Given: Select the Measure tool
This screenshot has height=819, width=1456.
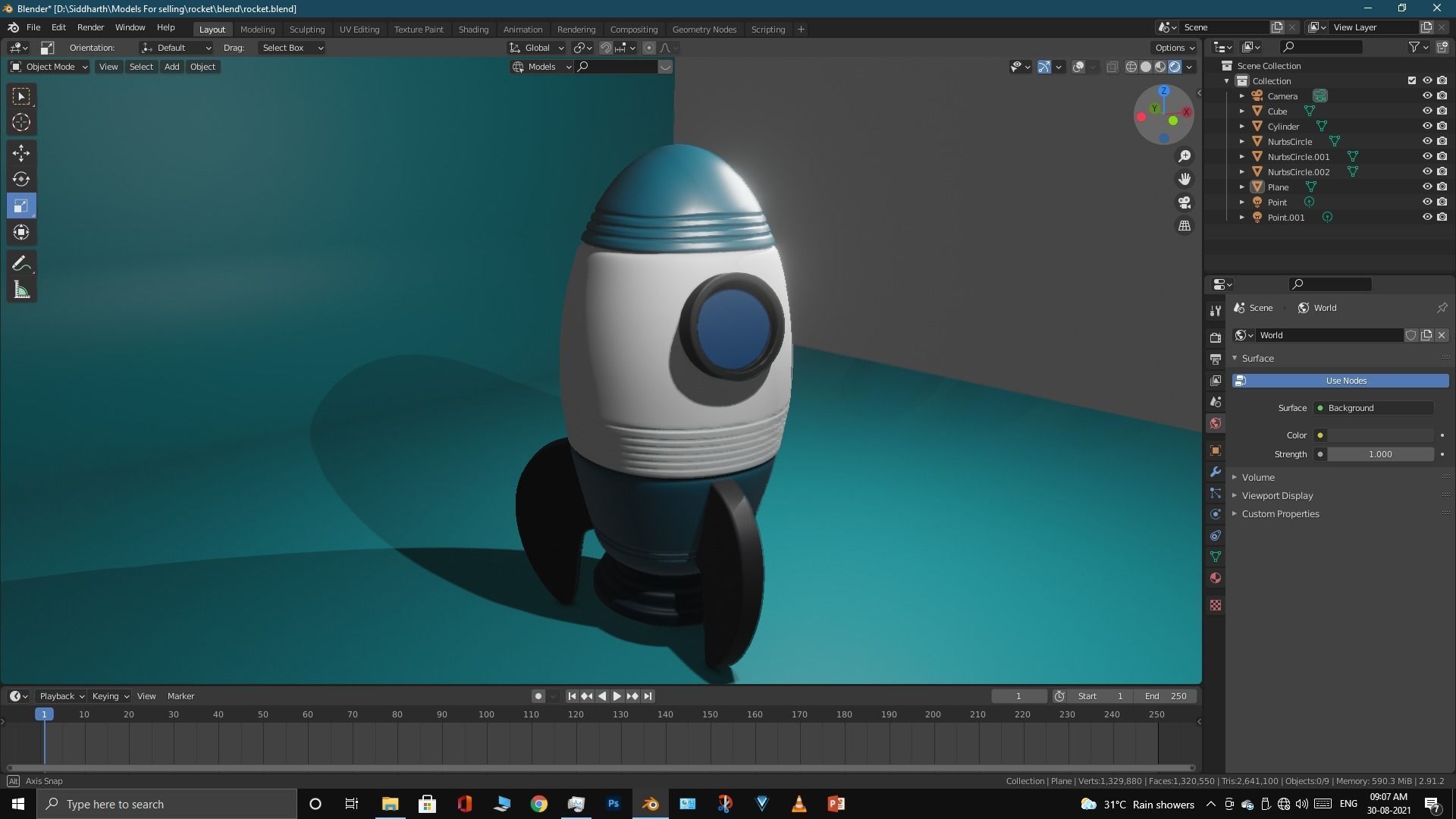Looking at the screenshot, I should click(x=21, y=290).
